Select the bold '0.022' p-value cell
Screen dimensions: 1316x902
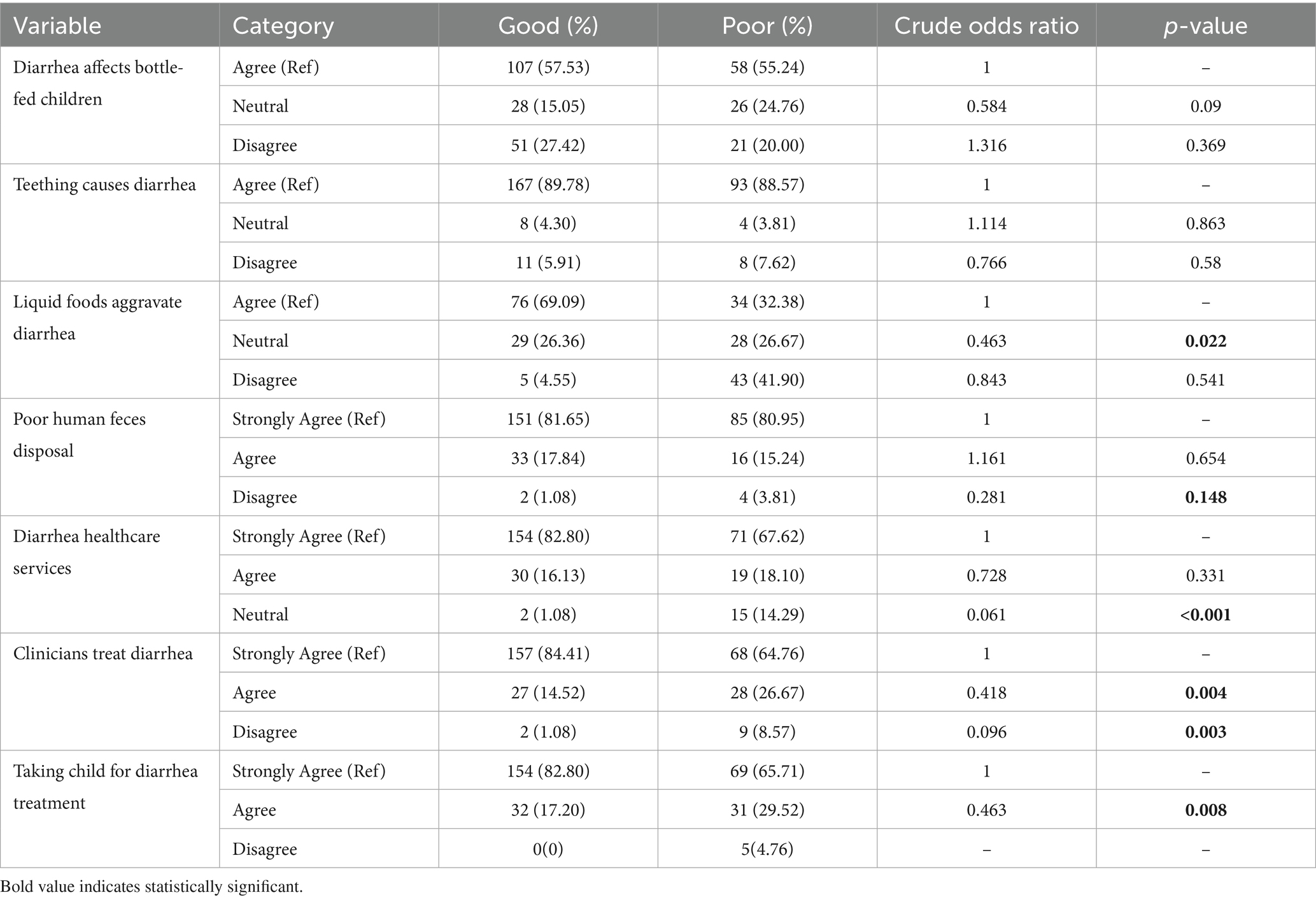point(1205,341)
